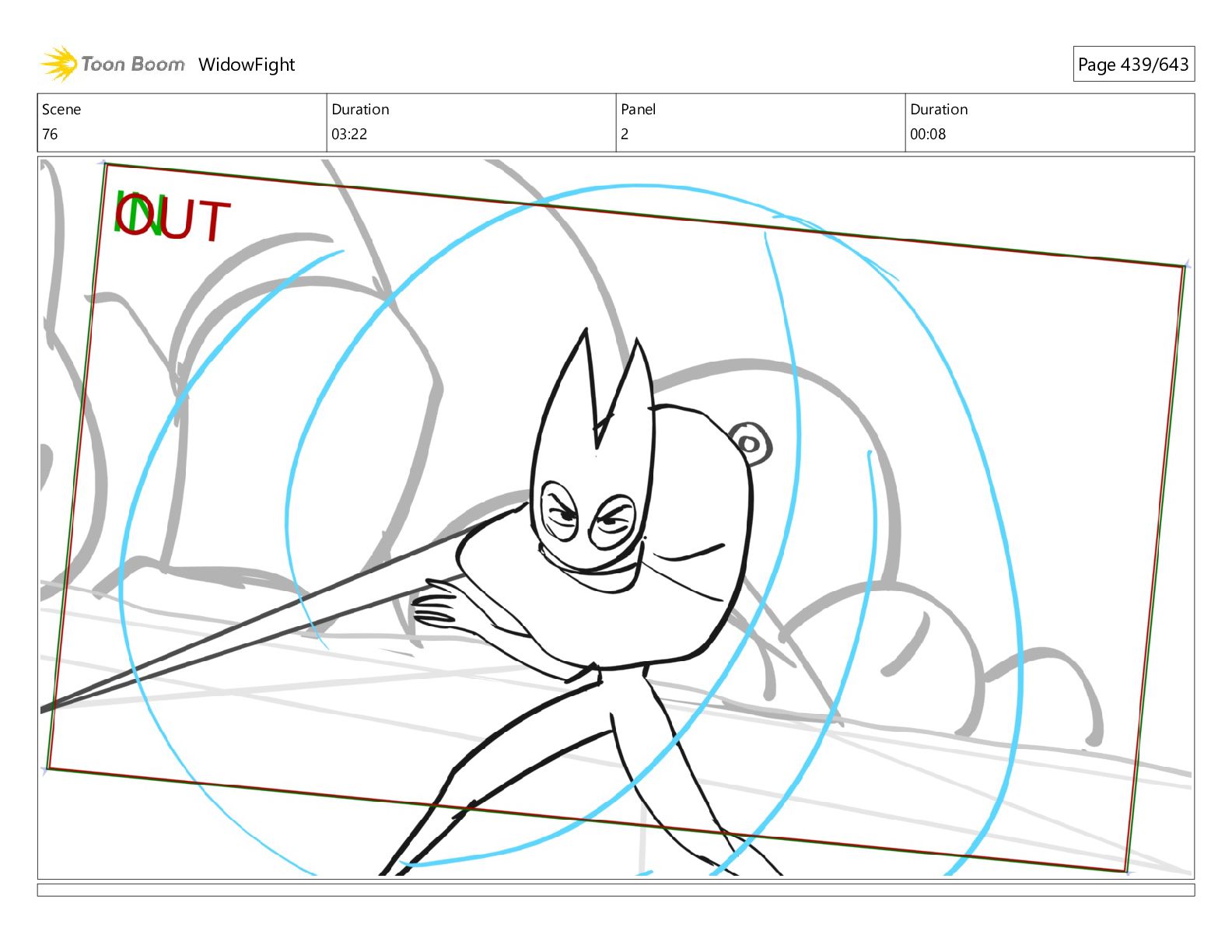The image size is (1232, 952).
Task: Select scene duration value 03:22
Action: [x=349, y=134]
